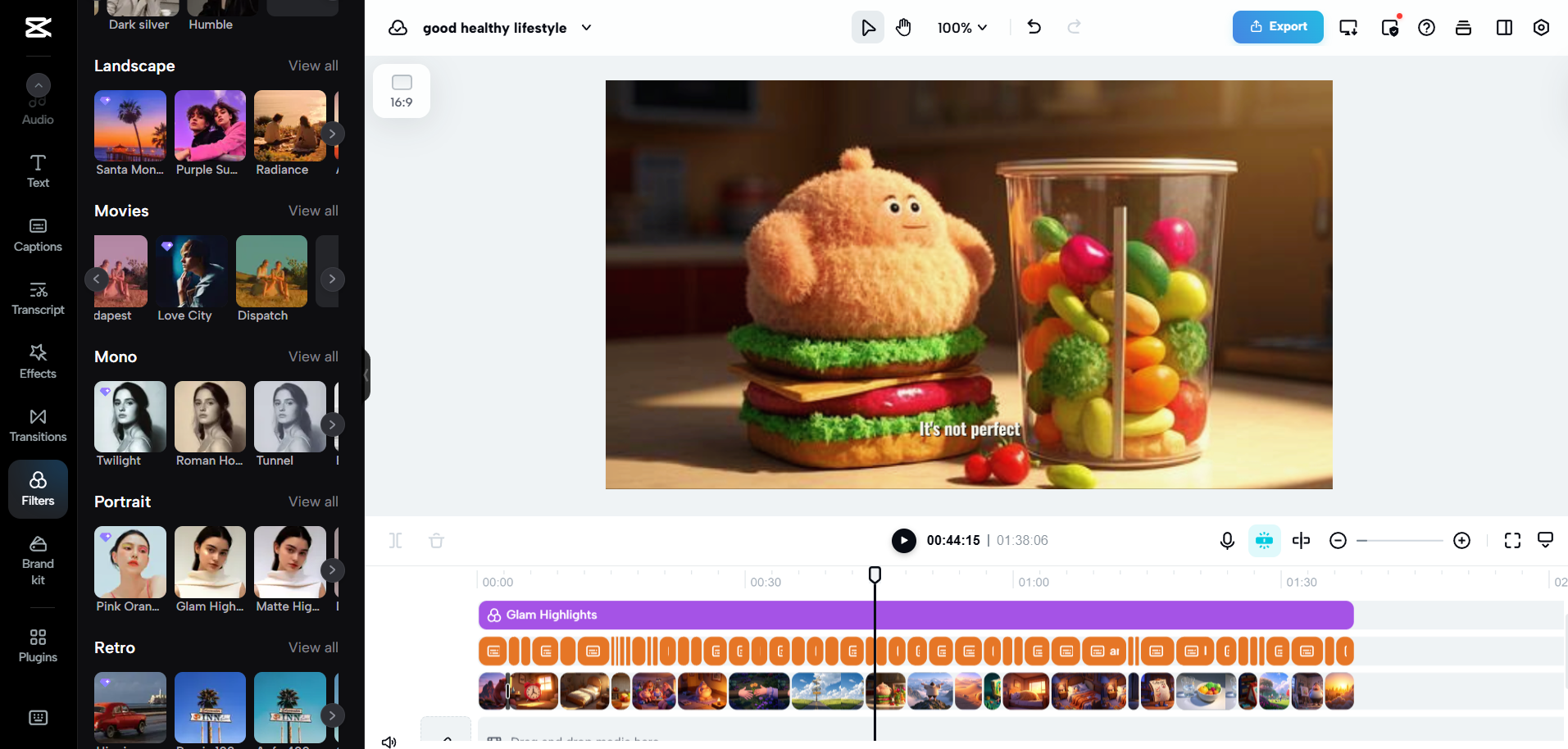Apply the Twilight mono filter
1568x749 pixels.
pyautogui.click(x=130, y=416)
